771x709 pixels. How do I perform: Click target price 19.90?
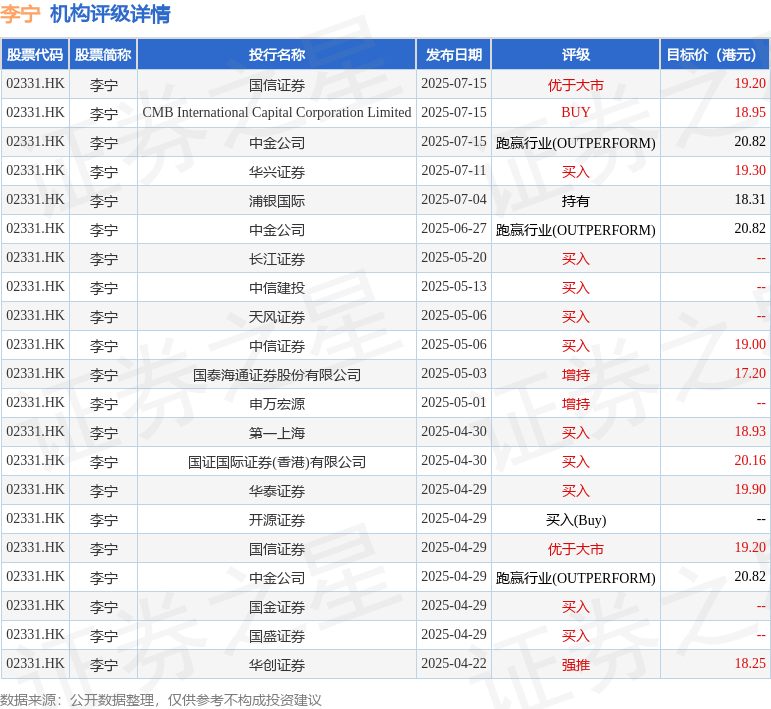[x=750, y=490]
